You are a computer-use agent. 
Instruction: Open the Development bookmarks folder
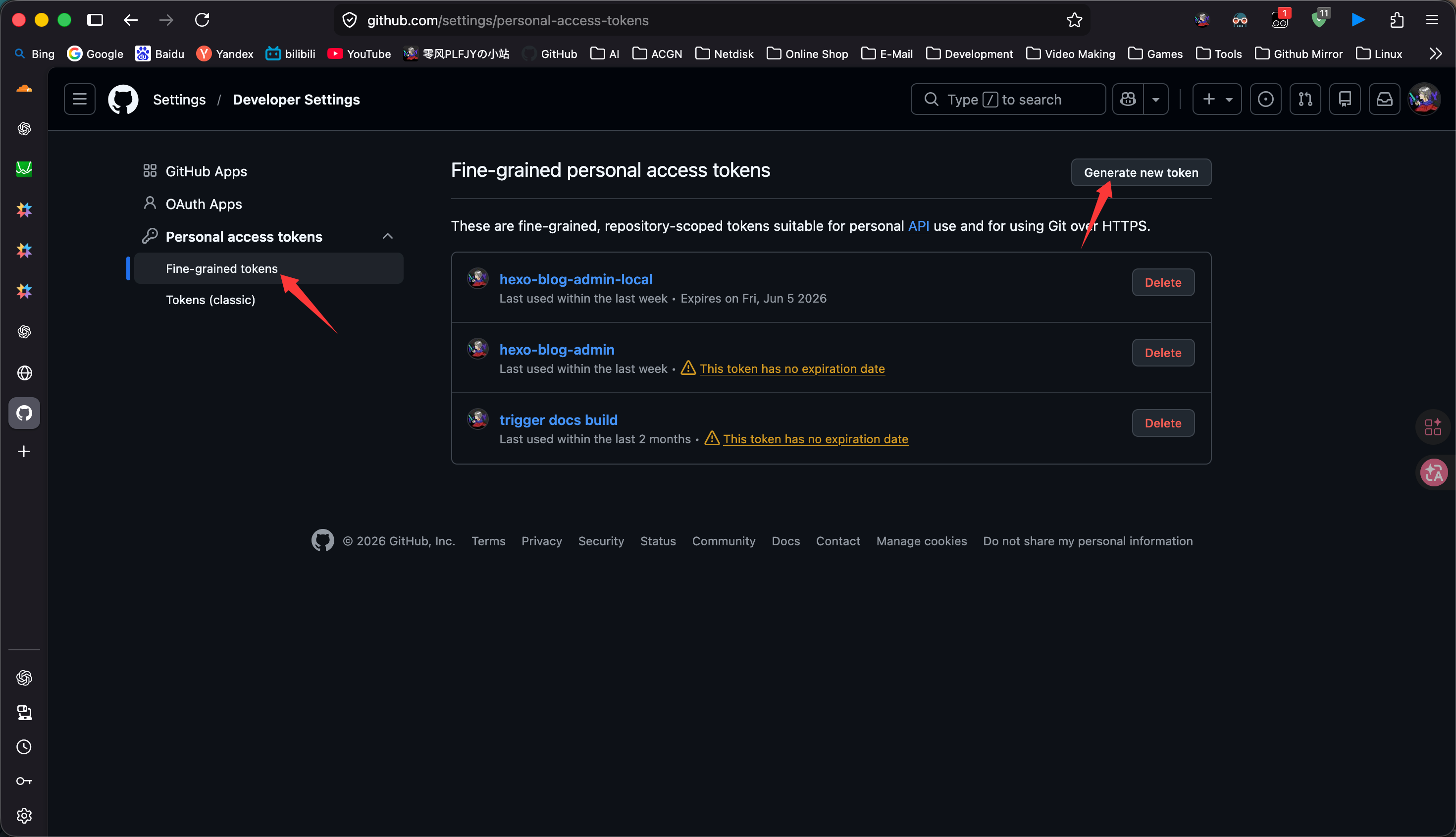pos(970,53)
